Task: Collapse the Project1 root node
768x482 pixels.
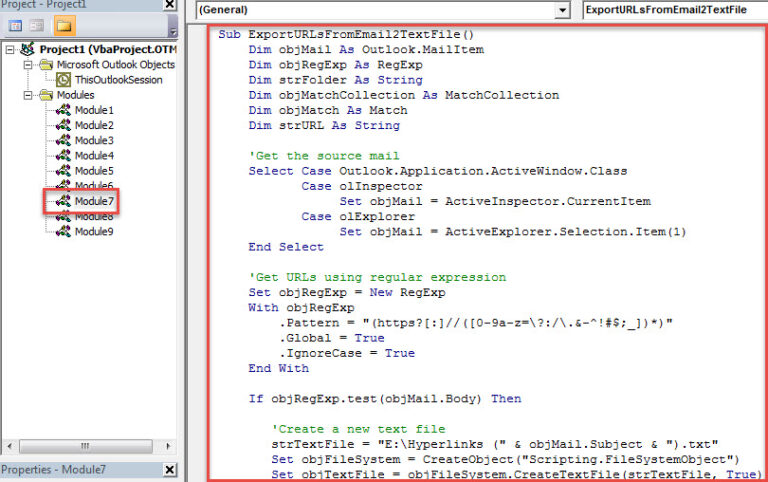Action: [11, 50]
